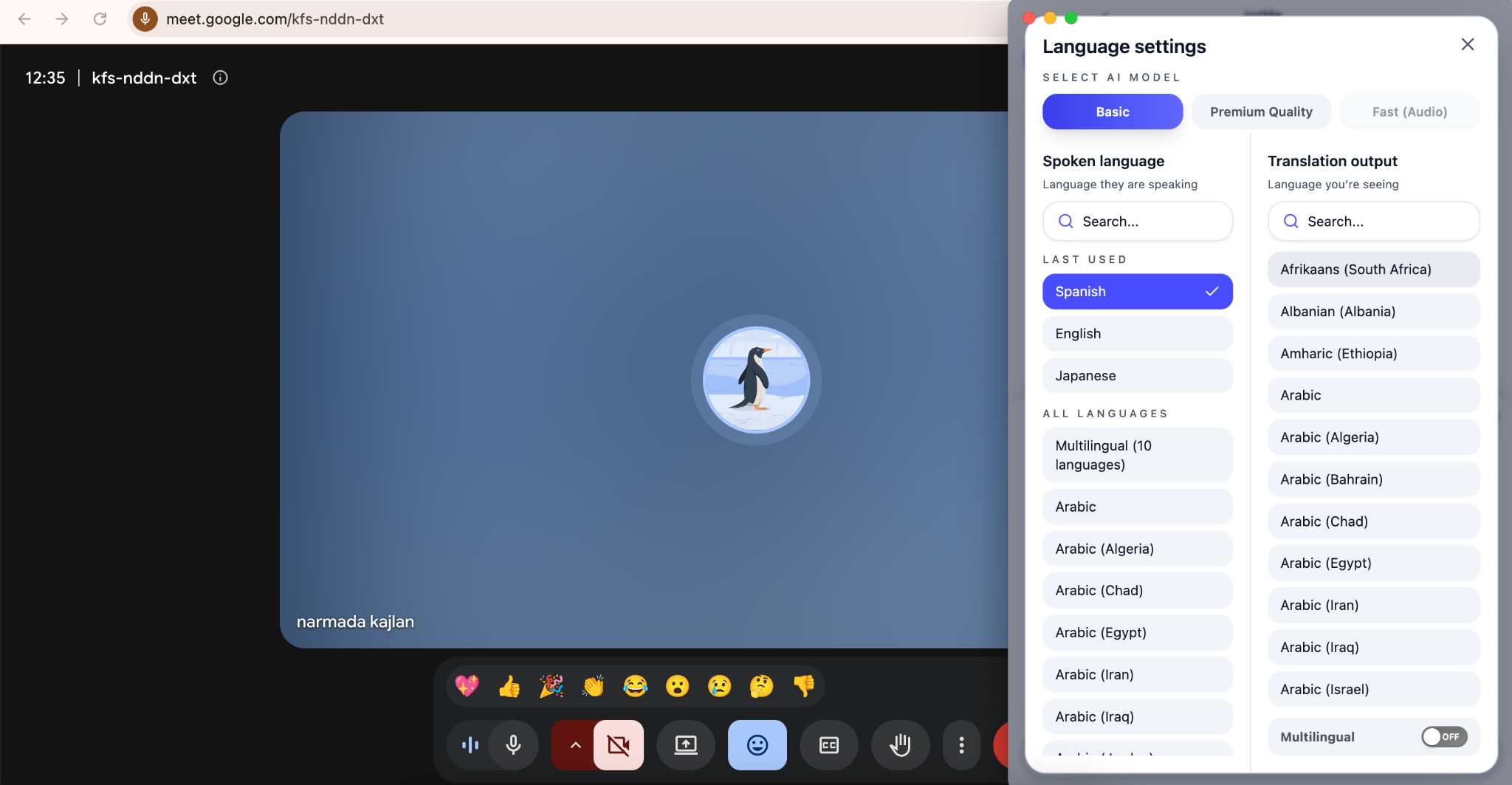The height and width of the screenshot is (785, 1512).
Task: Send the thumbs down reaction
Action: 804,686
